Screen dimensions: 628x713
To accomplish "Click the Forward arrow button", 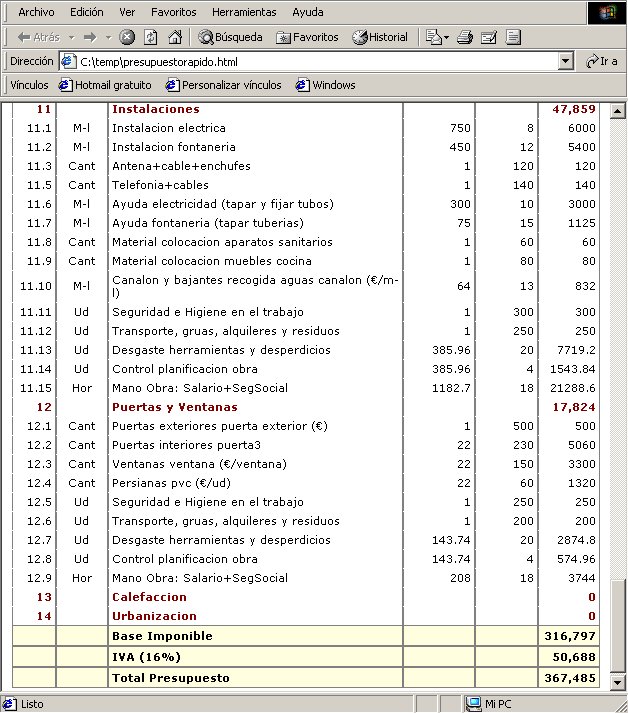I will click(90, 37).
